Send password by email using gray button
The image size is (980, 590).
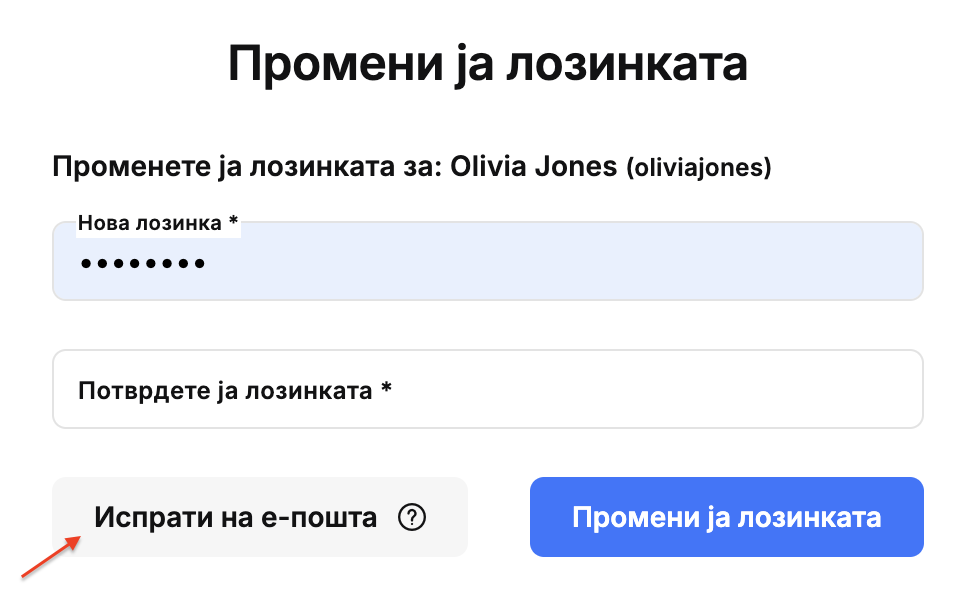pos(260,517)
